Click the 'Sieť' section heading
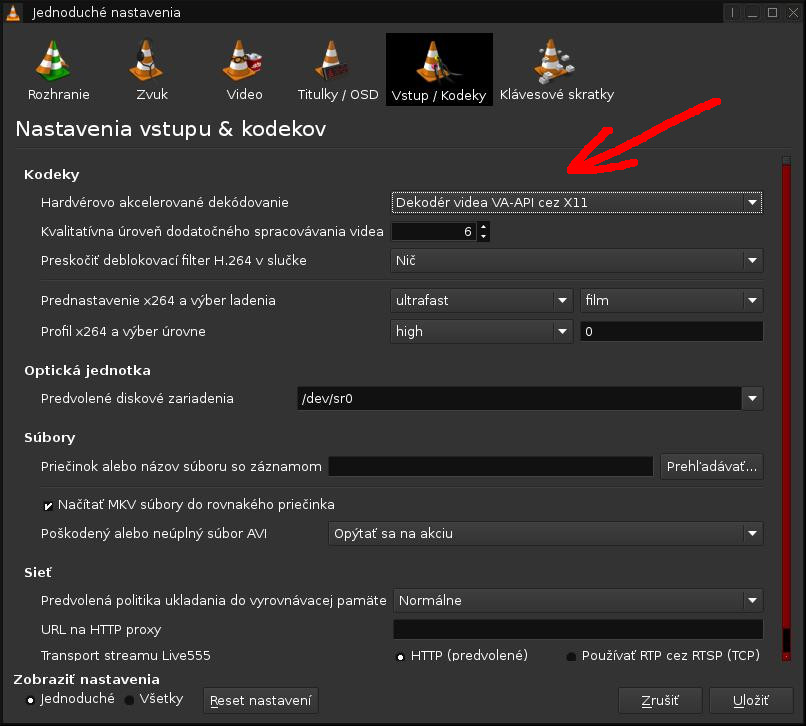 tap(38, 573)
